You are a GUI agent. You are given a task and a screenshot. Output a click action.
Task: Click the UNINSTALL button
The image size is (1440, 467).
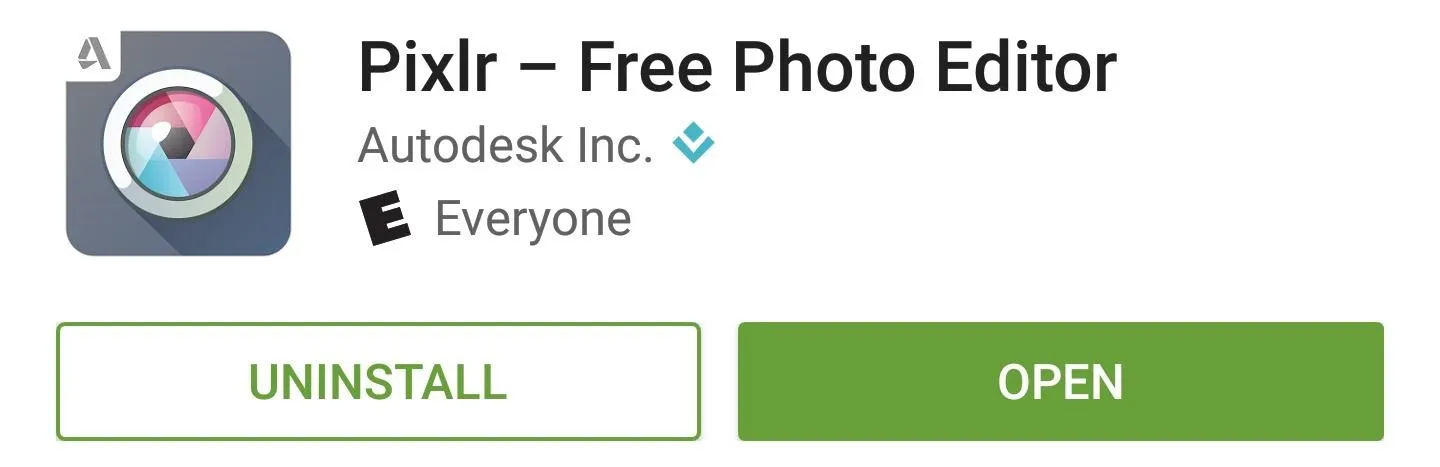(x=378, y=381)
